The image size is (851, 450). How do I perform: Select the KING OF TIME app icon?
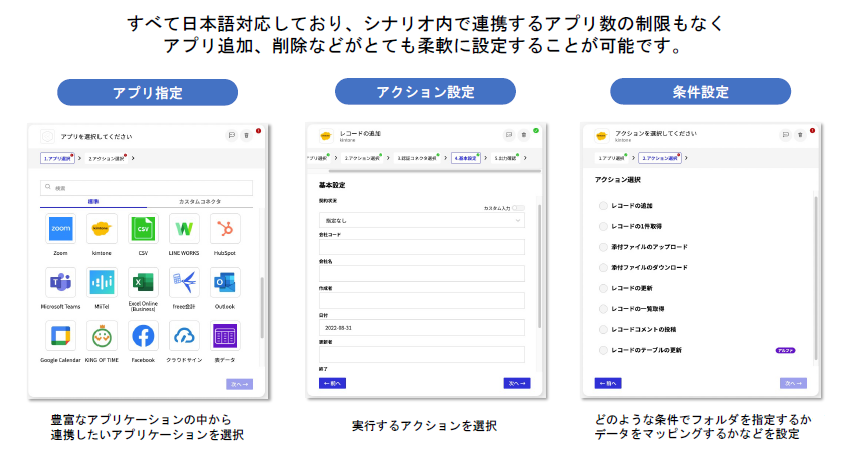tap(101, 336)
